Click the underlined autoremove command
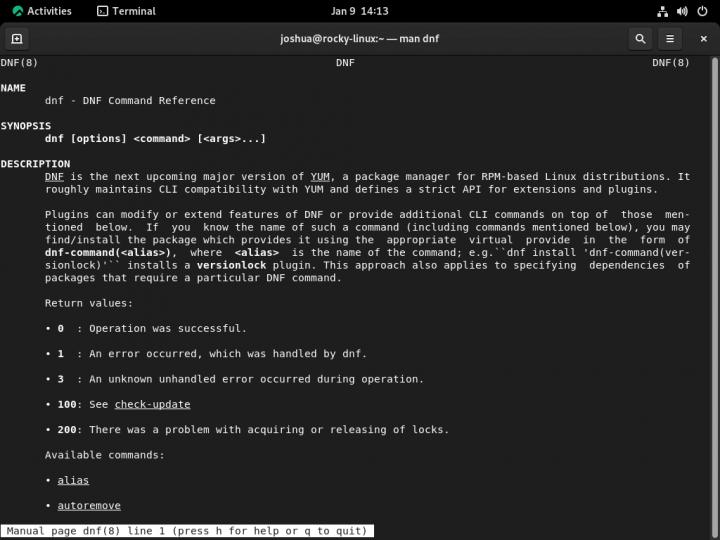Image resolution: width=720 pixels, height=540 pixels. 89,506
